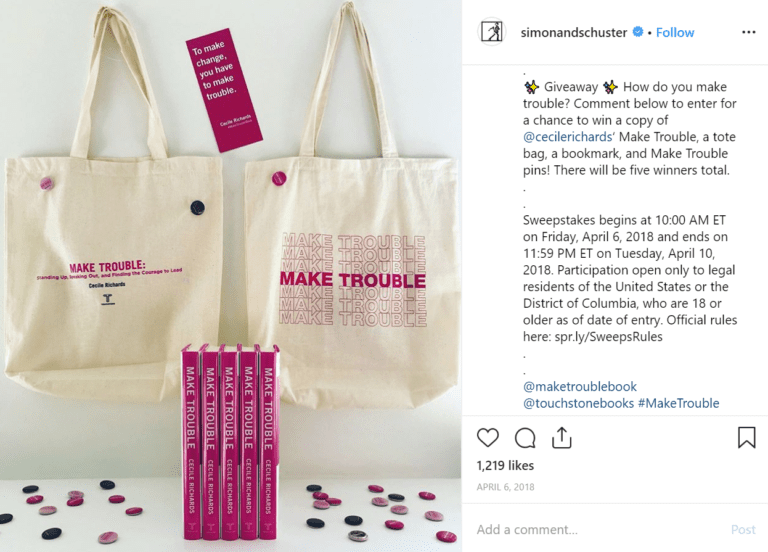This screenshot has width=768, height=552.
Task: Visit the @touchstonebooks profile
Action: (578, 403)
